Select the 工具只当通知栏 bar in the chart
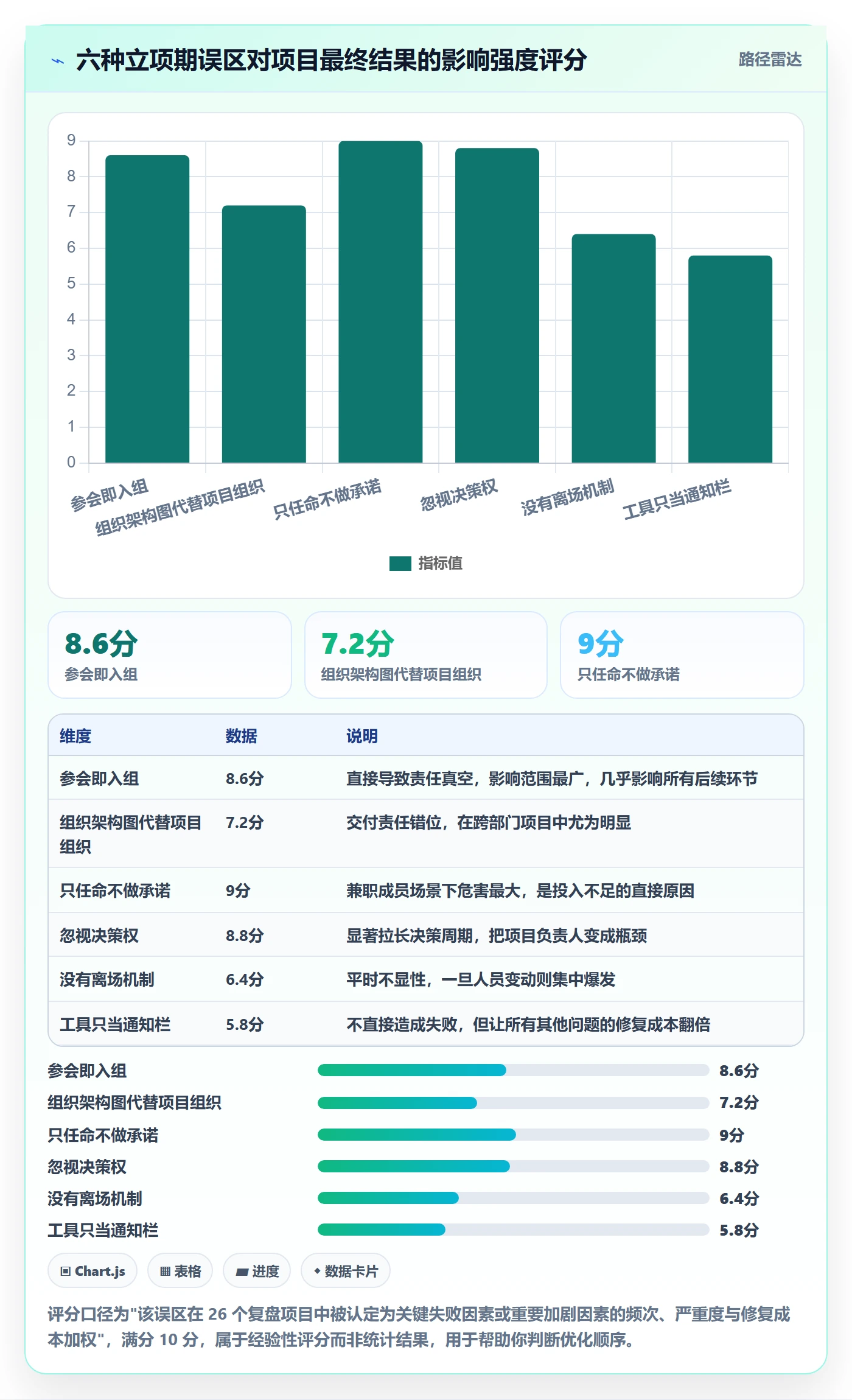Screen dimensions: 852x1400 pyautogui.click(x=730, y=359)
